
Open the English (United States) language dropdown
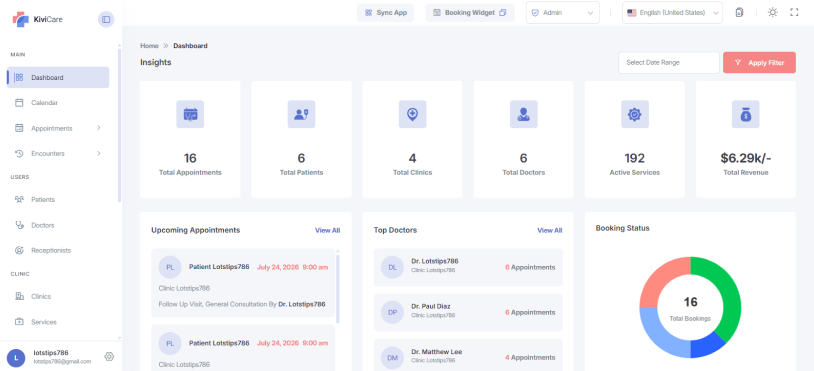[672, 12]
